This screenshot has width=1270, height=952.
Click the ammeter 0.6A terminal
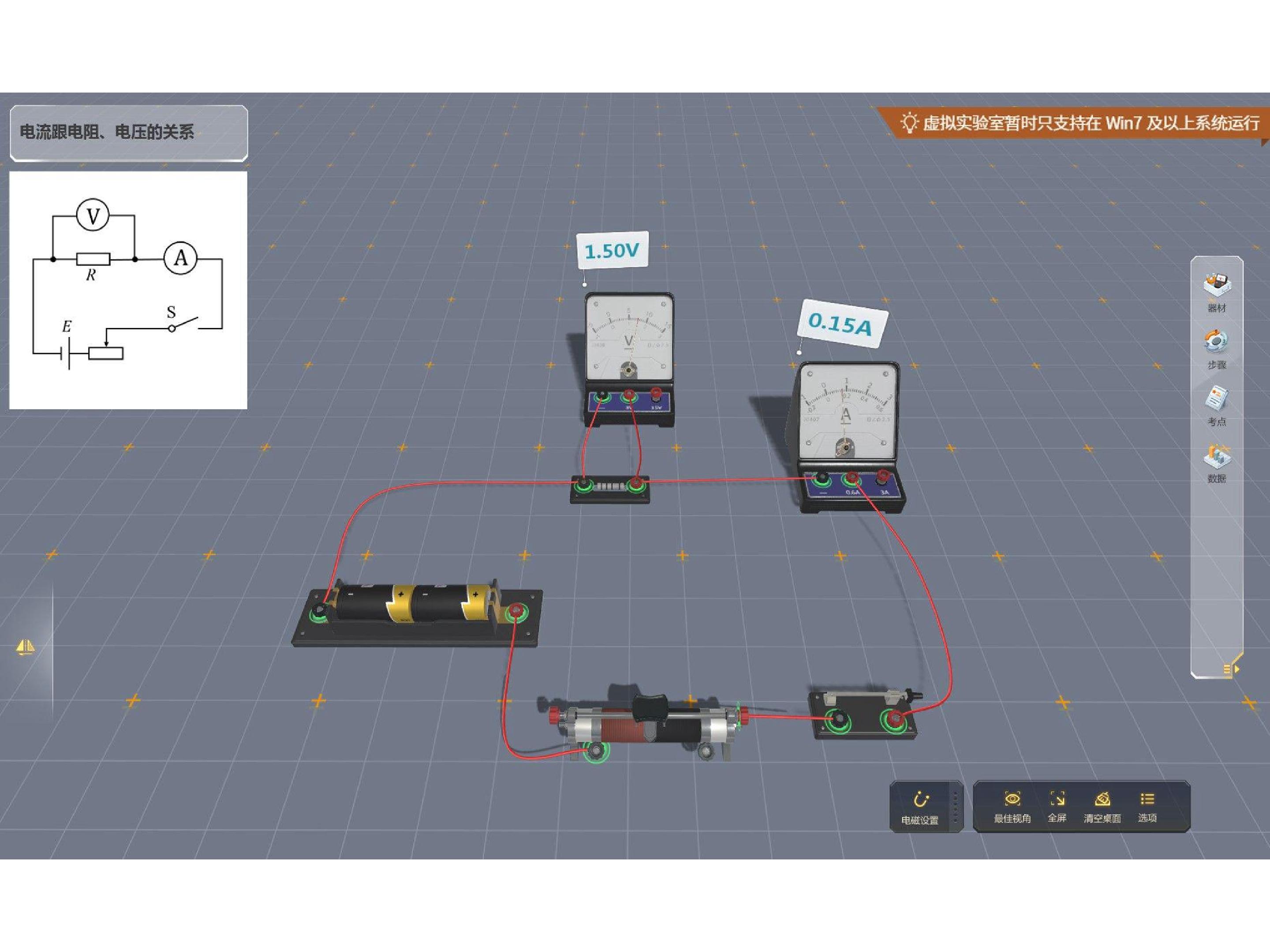[x=852, y=478]
